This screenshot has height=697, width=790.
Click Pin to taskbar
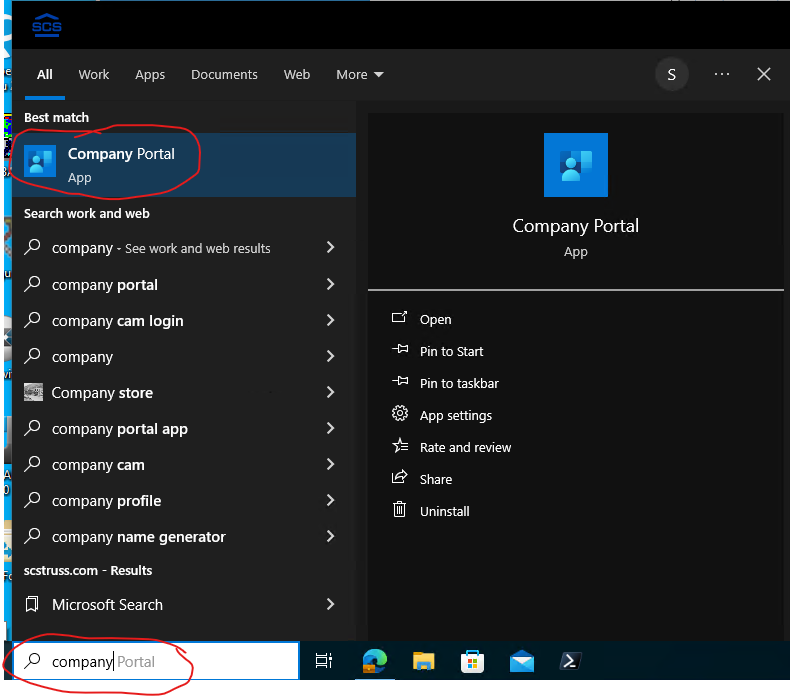(x=459, y=384)
